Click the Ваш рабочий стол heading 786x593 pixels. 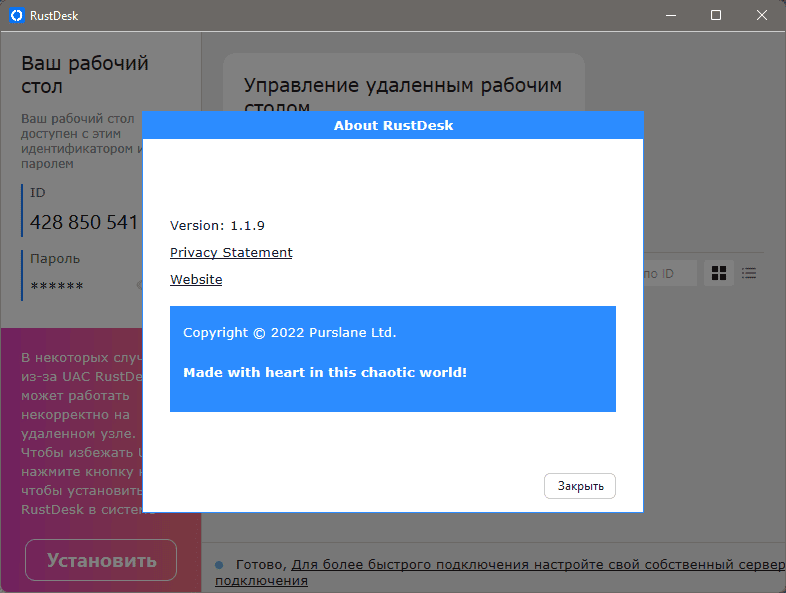[x=85, y=74]
